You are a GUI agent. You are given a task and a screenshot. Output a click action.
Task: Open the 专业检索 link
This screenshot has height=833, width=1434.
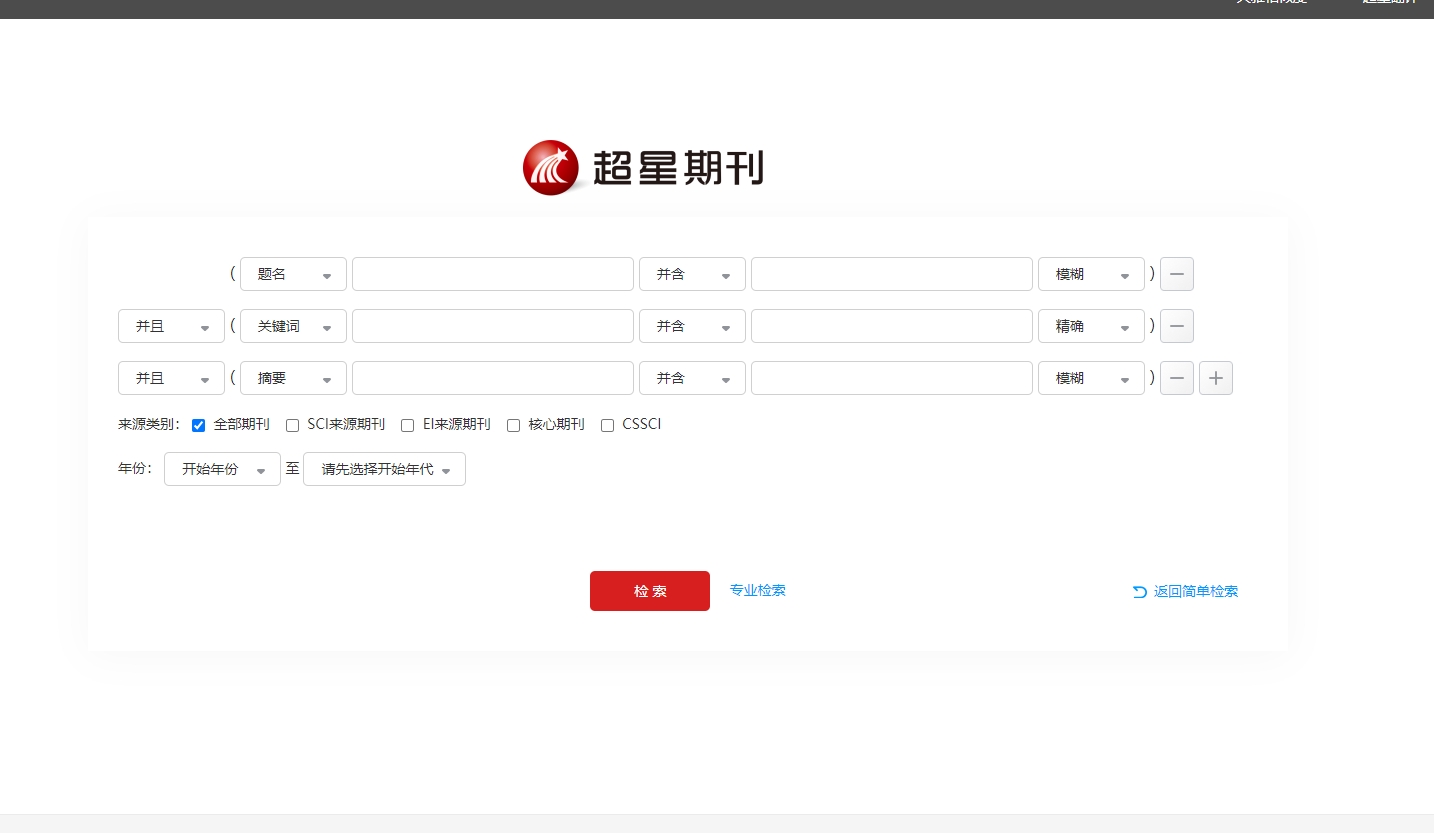pos(757,590)
